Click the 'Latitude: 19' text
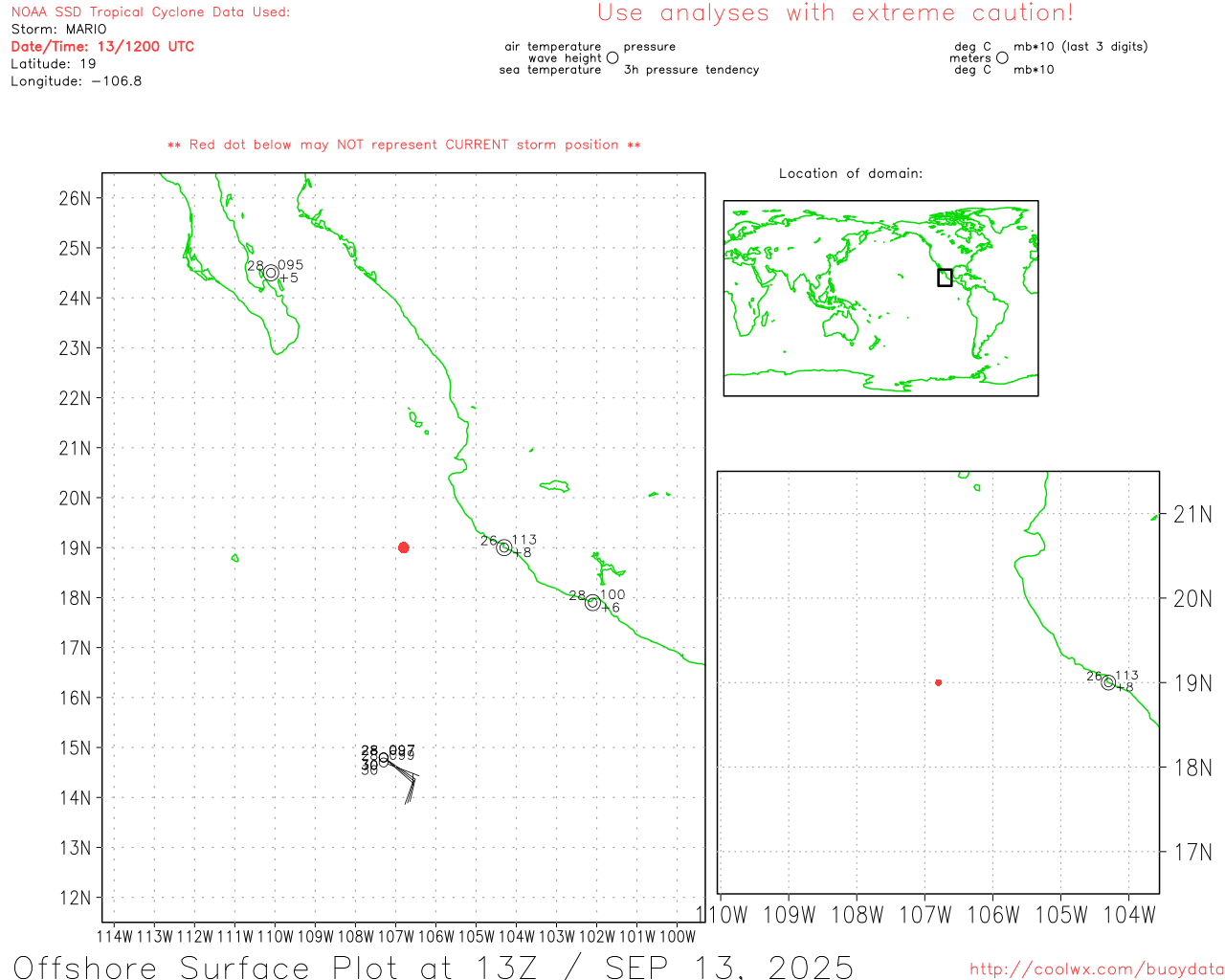 coord(54,64)
